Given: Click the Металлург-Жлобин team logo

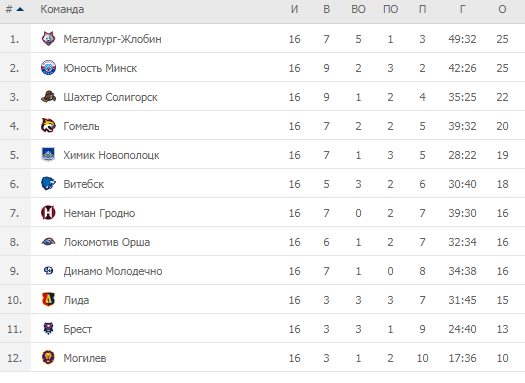Looking at the screenshot, I should click(x=48, y=39).
